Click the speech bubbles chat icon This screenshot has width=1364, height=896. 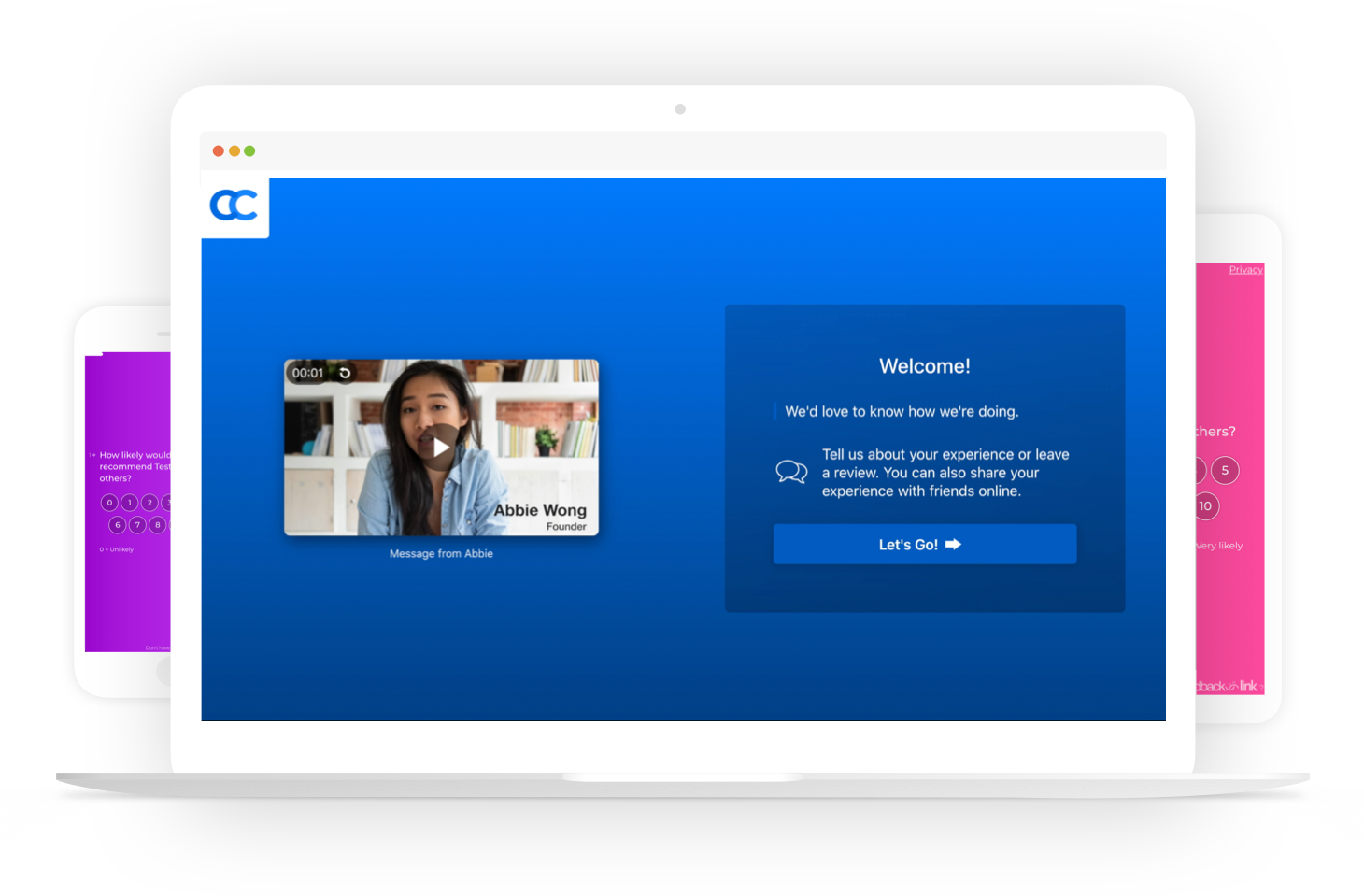791,472
